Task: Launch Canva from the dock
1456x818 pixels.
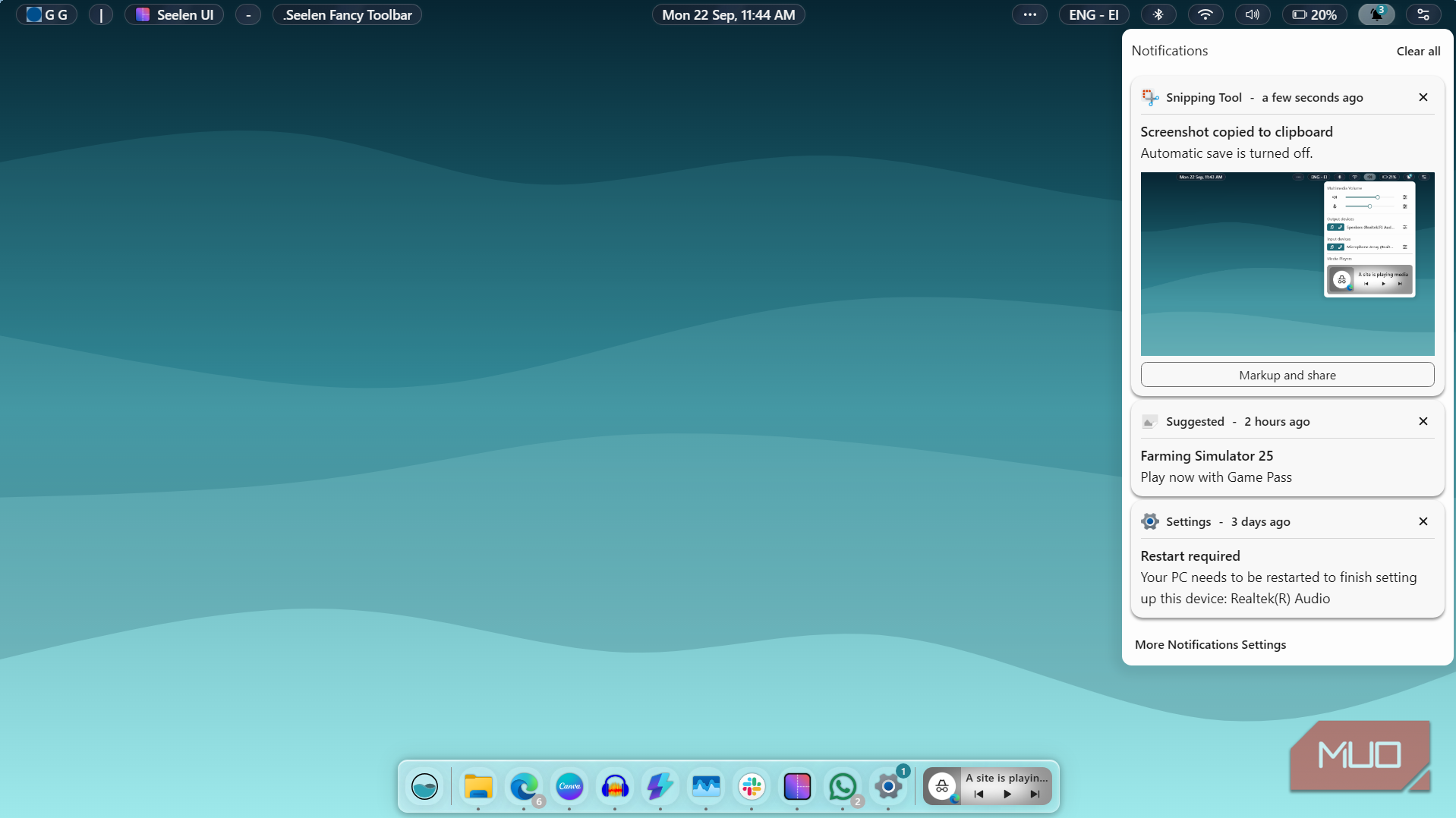Action: click(x=569, y=786)
